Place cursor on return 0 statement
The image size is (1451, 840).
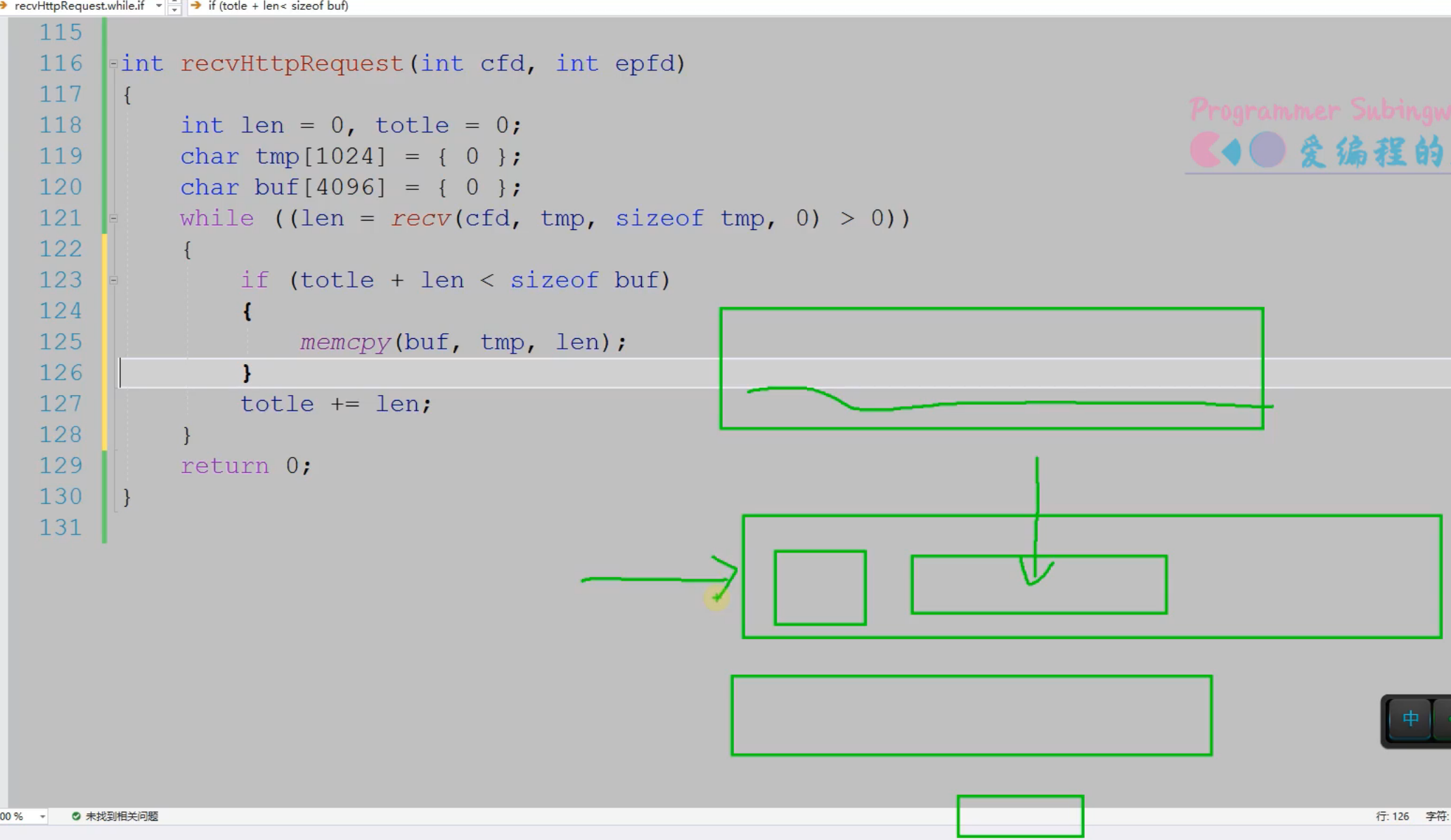click(x=245, y=465)
